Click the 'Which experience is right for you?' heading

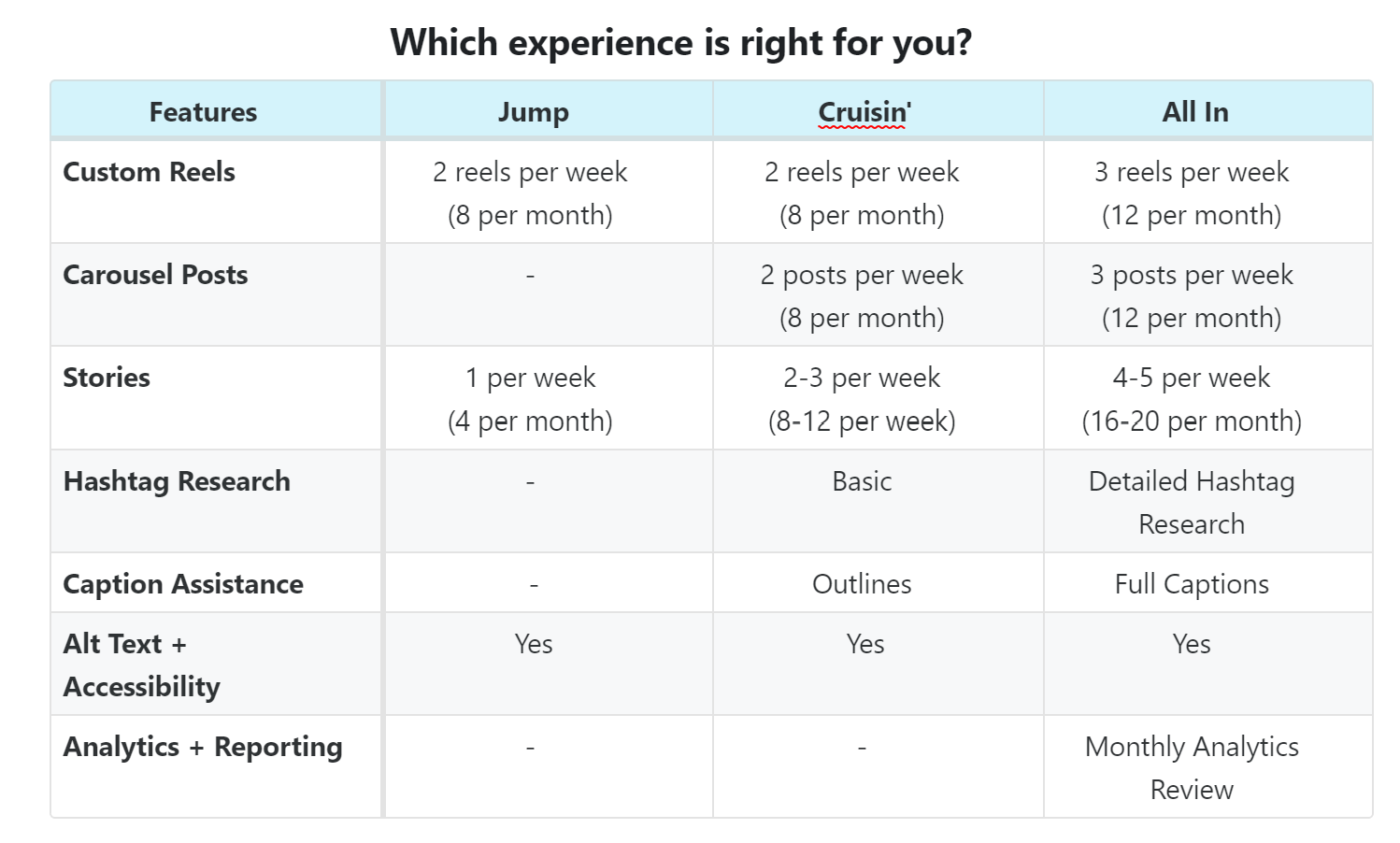681,43
